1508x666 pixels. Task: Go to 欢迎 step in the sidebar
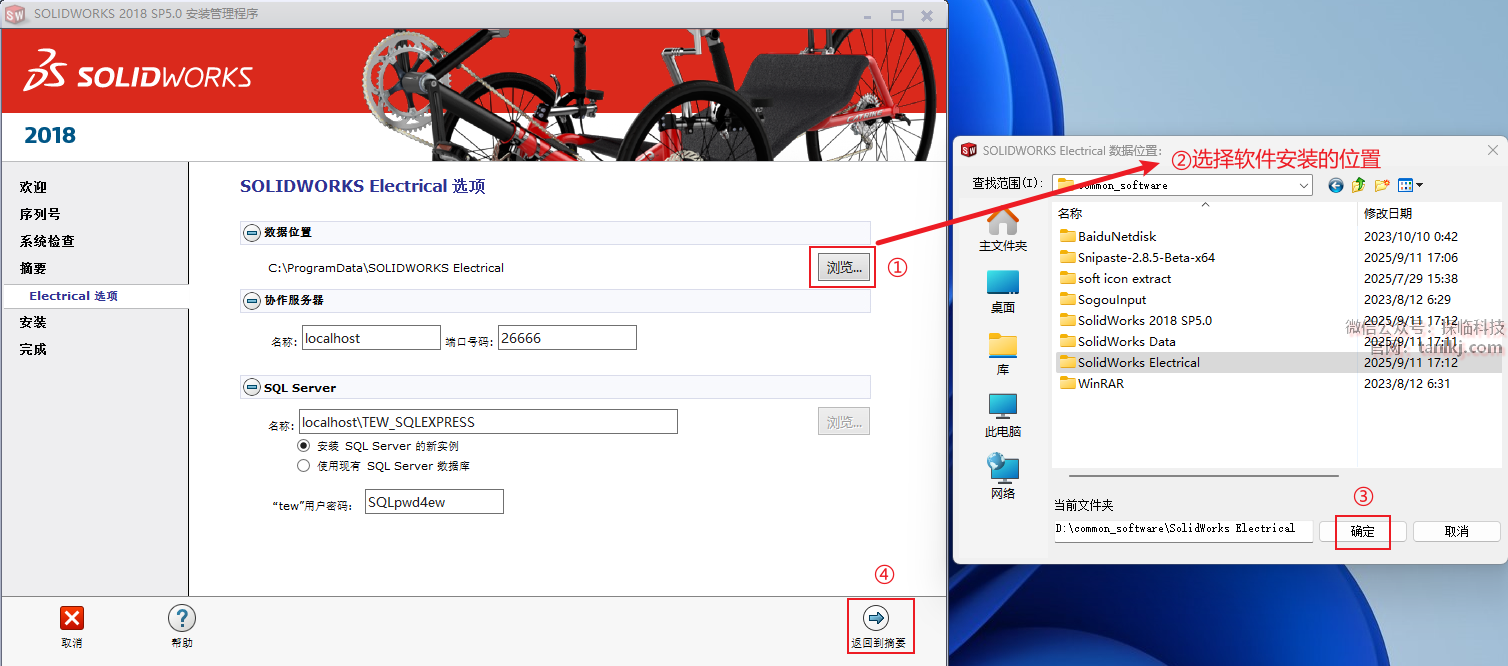click(33, 187)
